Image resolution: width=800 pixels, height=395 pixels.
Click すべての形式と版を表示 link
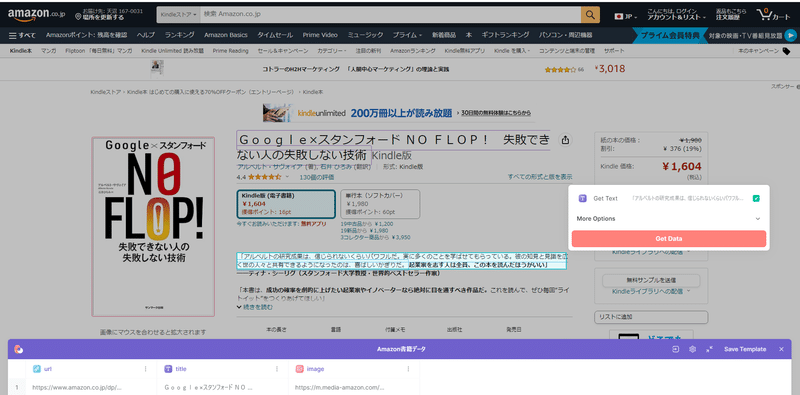540,177
